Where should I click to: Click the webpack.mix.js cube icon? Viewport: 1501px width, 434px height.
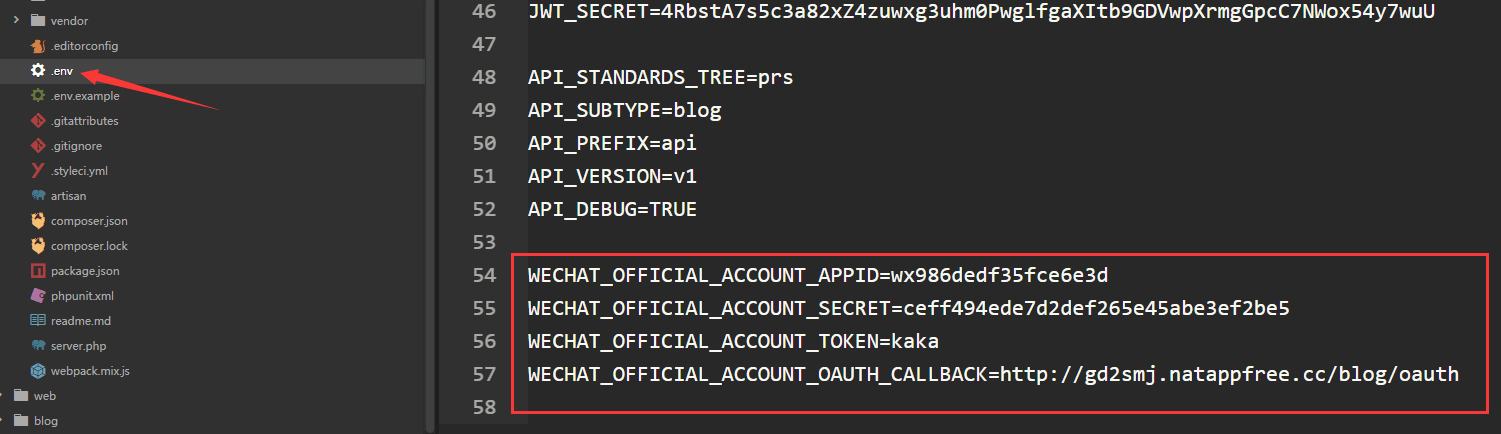pos(38,371)
